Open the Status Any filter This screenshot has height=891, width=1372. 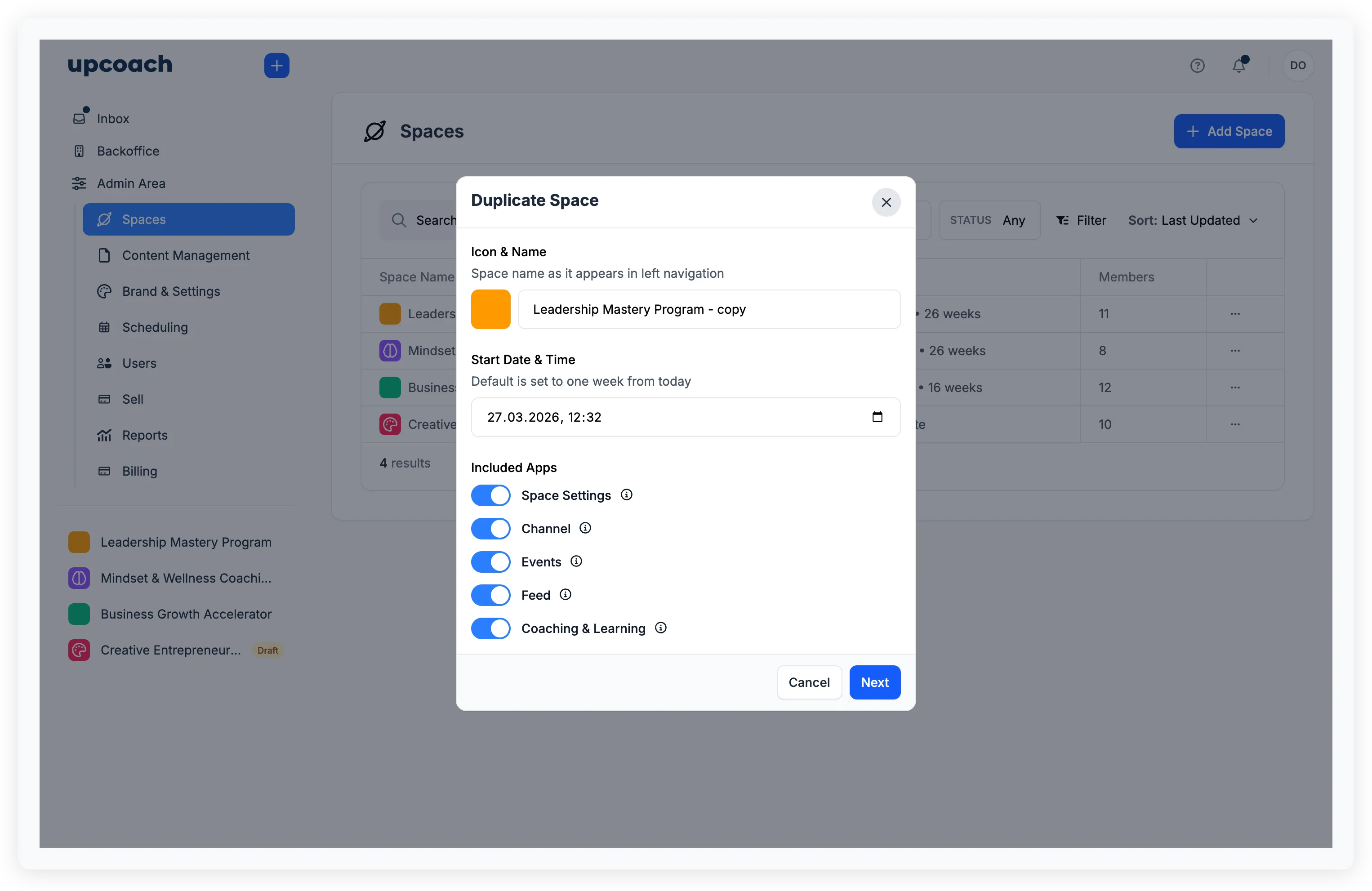[x=989, y=220]
